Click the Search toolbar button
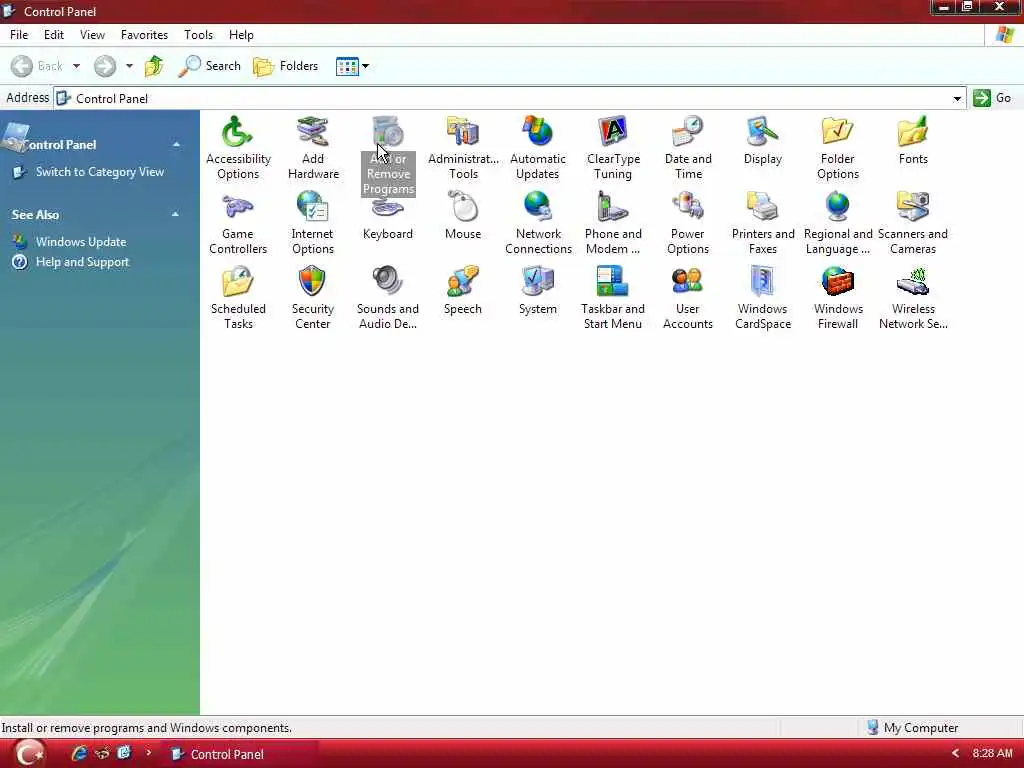This screenshot has height=768, width=1024. tap(210, 66)
